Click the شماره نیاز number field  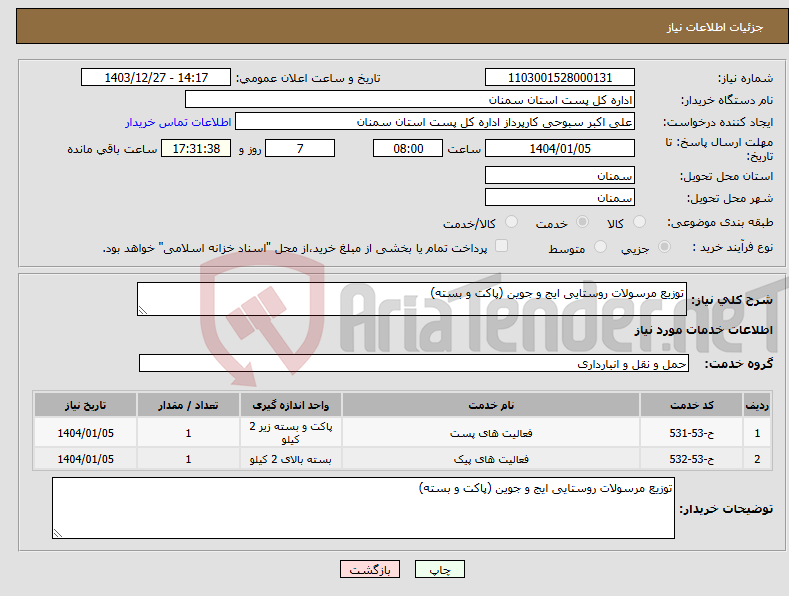560,78
